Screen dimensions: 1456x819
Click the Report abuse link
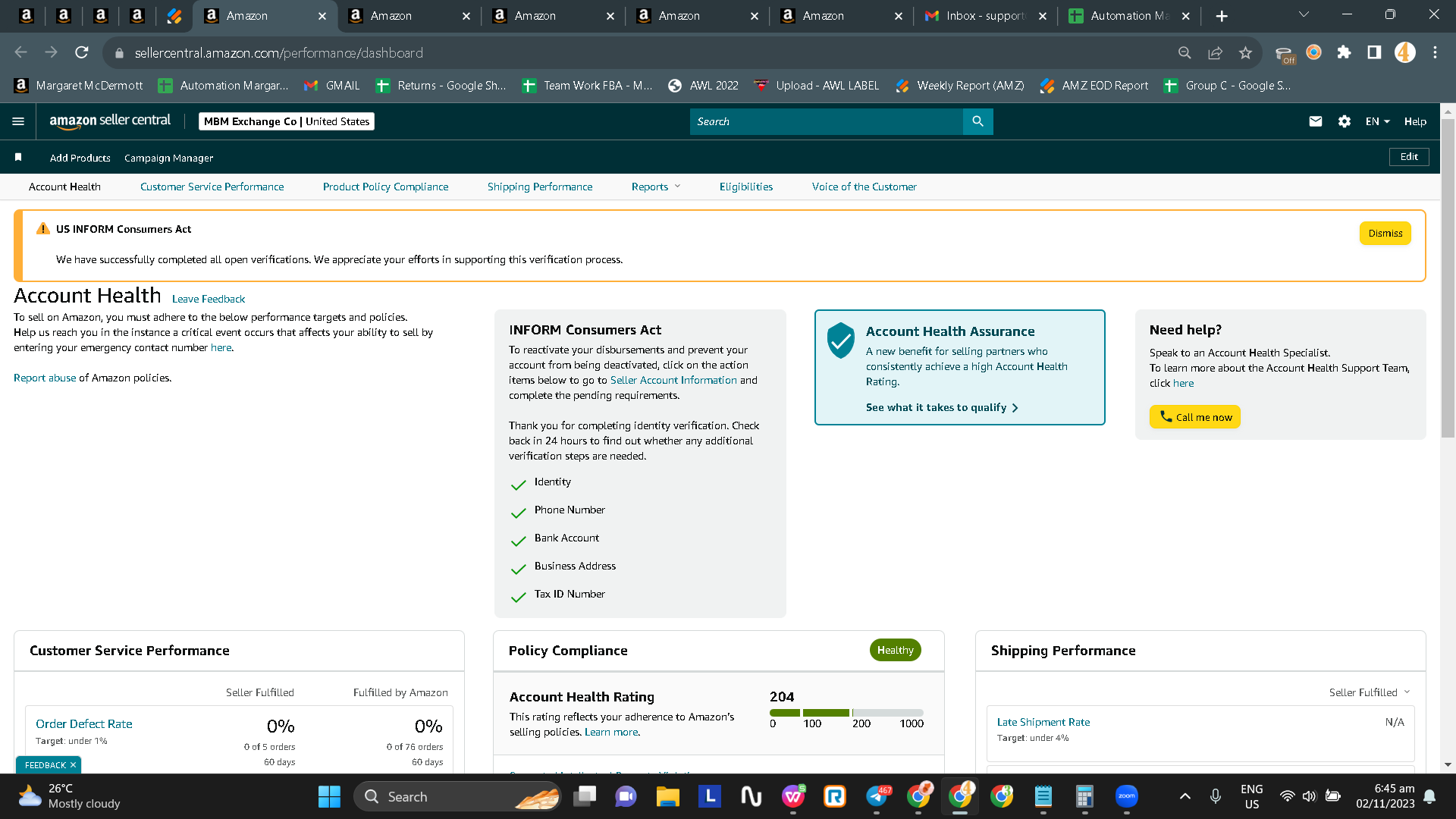pyautogui.click(x=45, y=378)
